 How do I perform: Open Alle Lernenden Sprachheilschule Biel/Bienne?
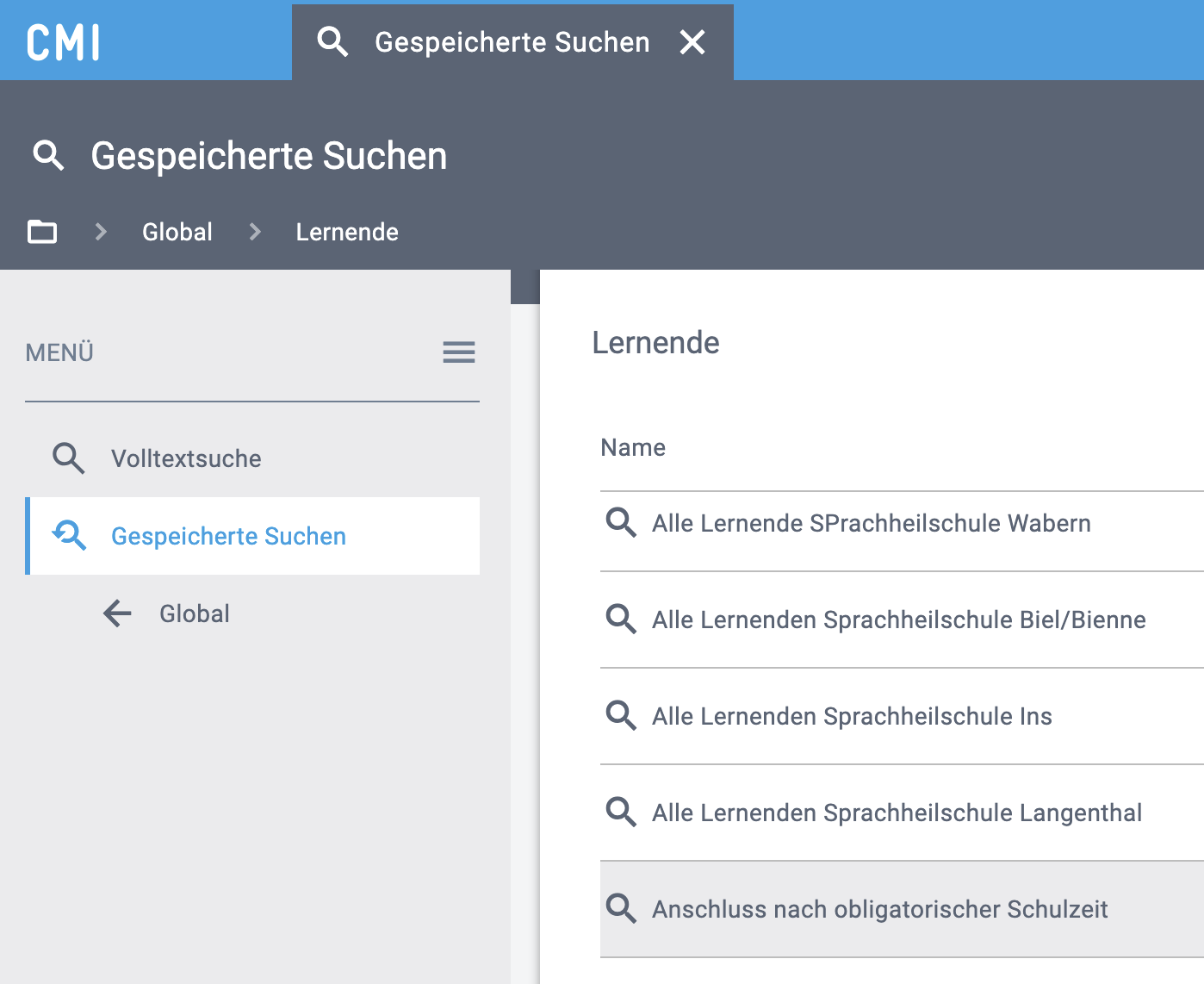point(898,620)
